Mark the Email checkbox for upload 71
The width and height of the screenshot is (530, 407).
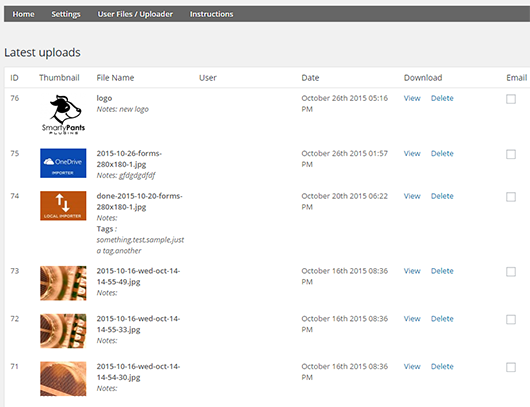[511, 367]
